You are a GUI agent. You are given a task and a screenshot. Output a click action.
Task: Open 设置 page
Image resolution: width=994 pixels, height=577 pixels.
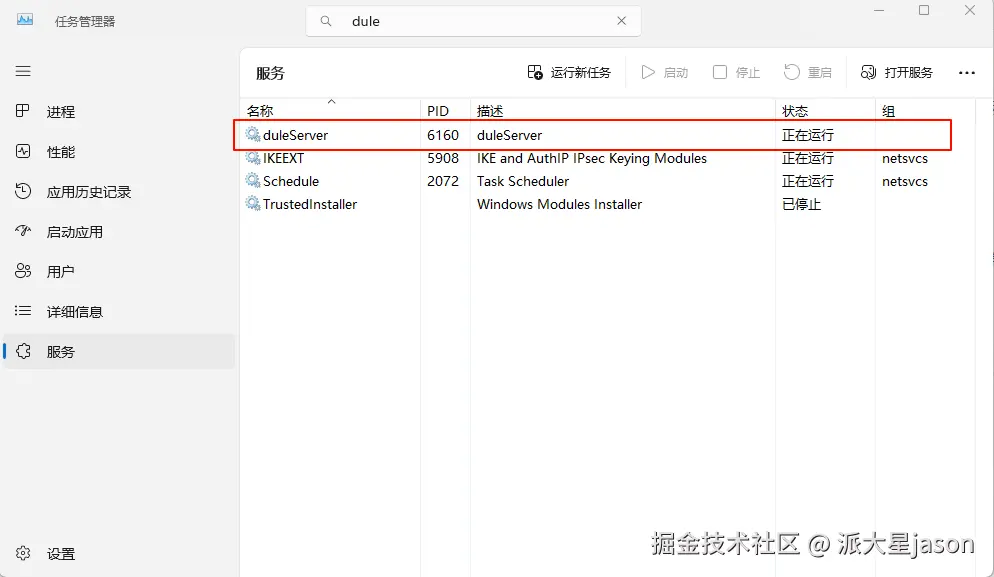coord(61,554)
